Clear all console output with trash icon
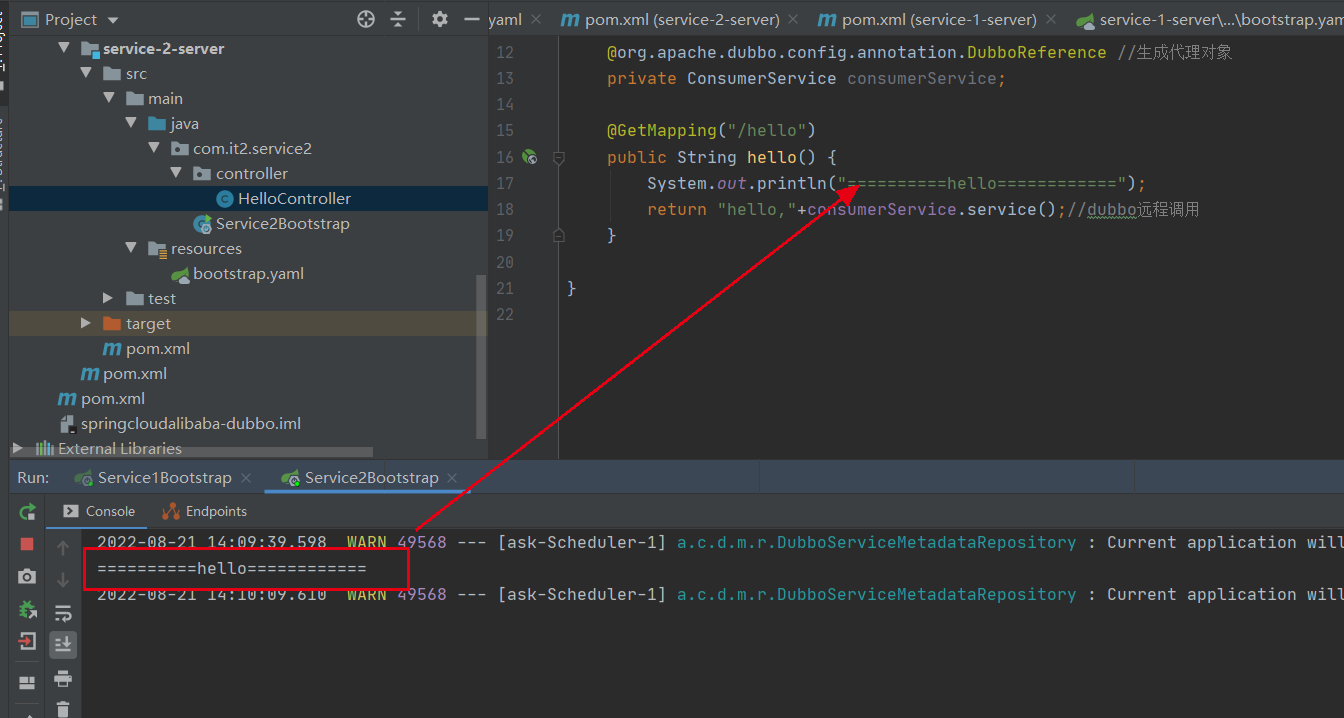This screenshot has width=1344, height=718. pos(63,709)
